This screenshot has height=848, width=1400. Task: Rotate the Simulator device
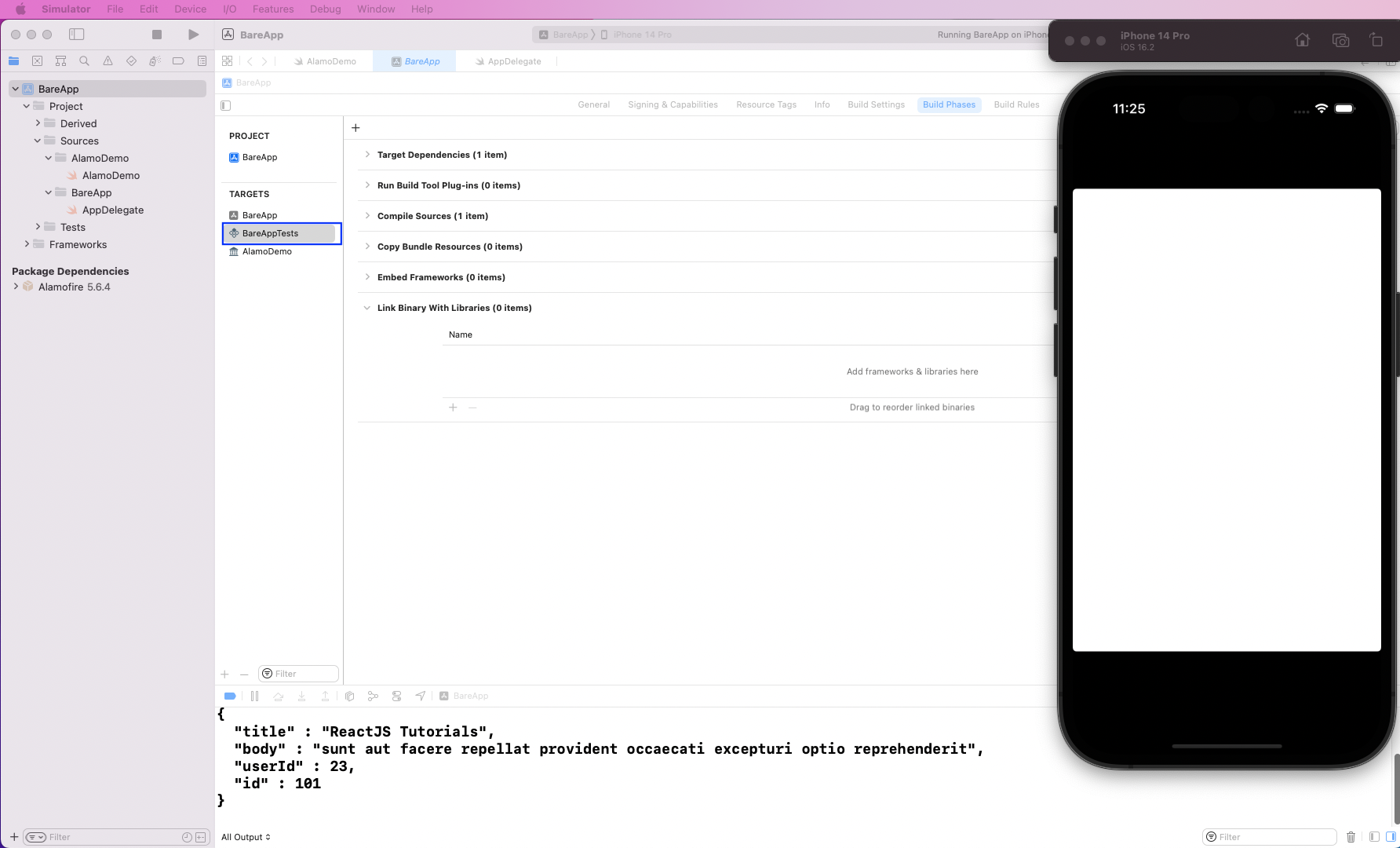pos(1376,40)
